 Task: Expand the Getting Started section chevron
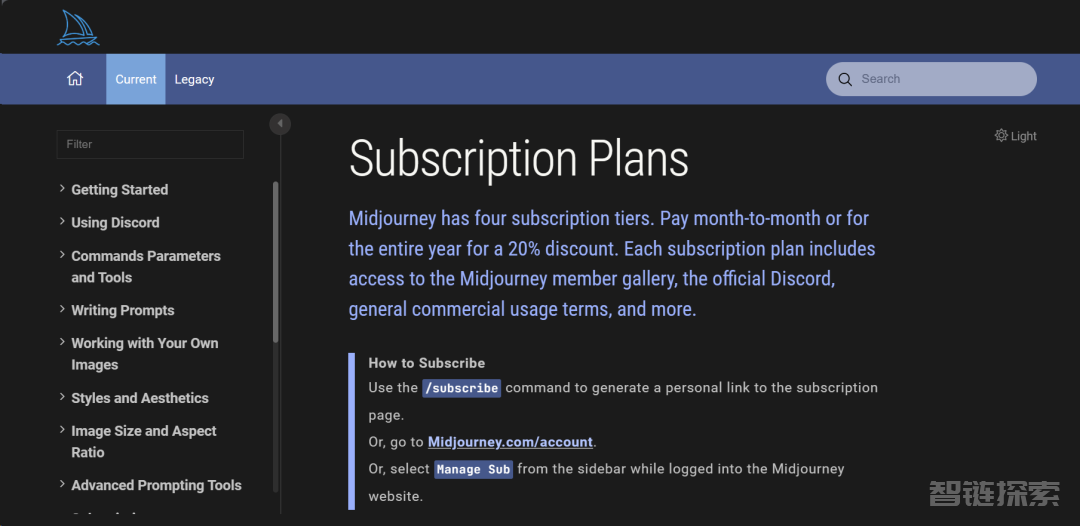pos(62,189)
